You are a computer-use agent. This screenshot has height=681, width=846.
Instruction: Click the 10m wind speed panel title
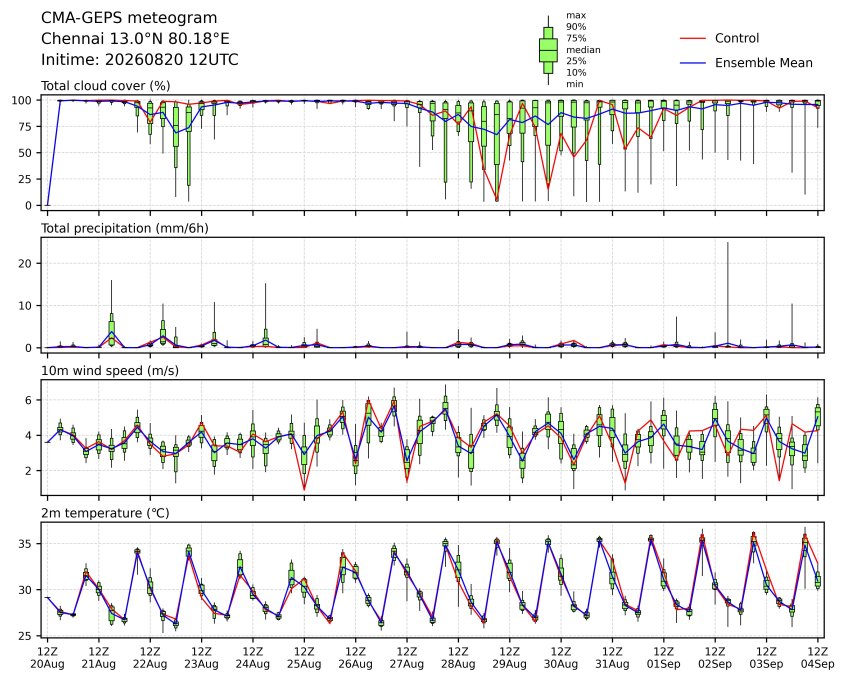(110, 371)
